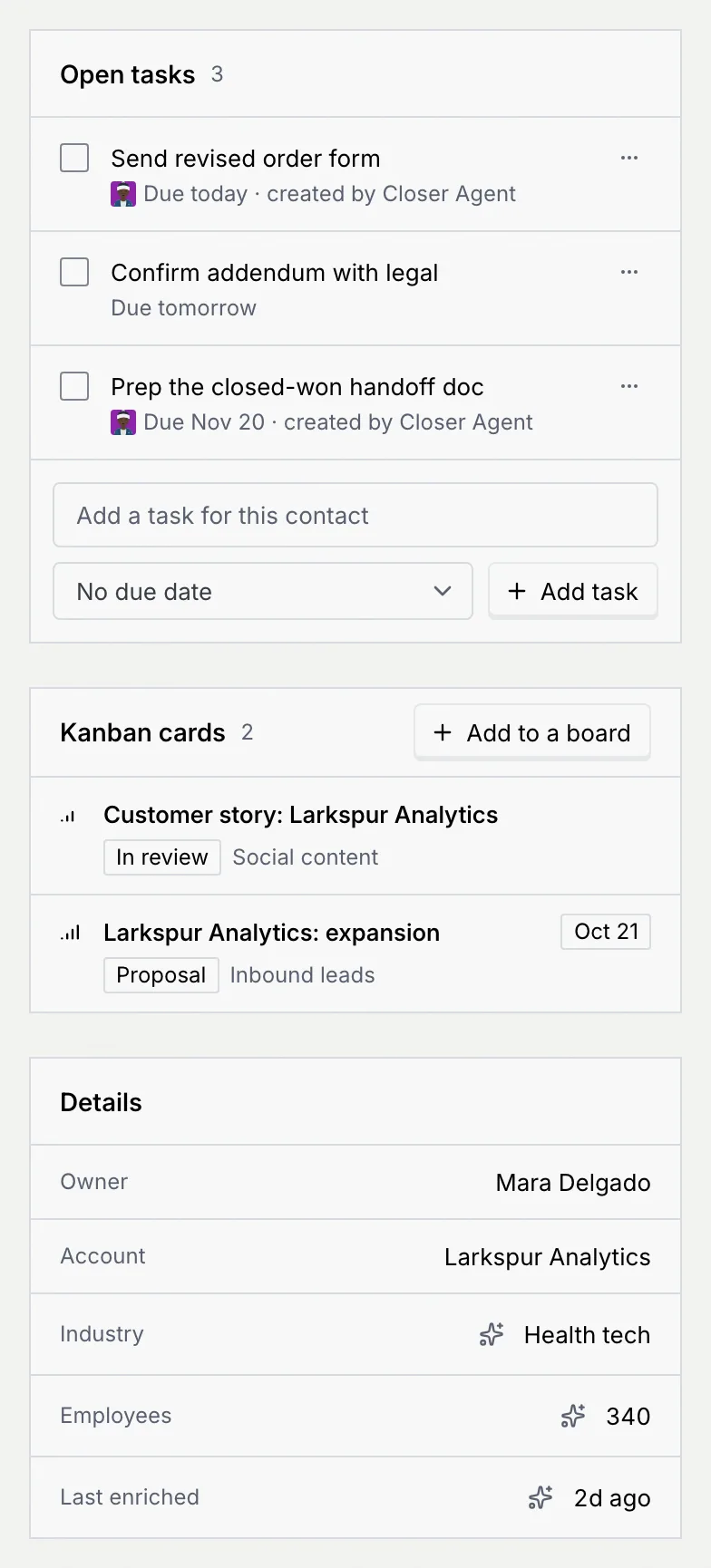
Task: Click employees value 340
Action: tap(628, 1417)
